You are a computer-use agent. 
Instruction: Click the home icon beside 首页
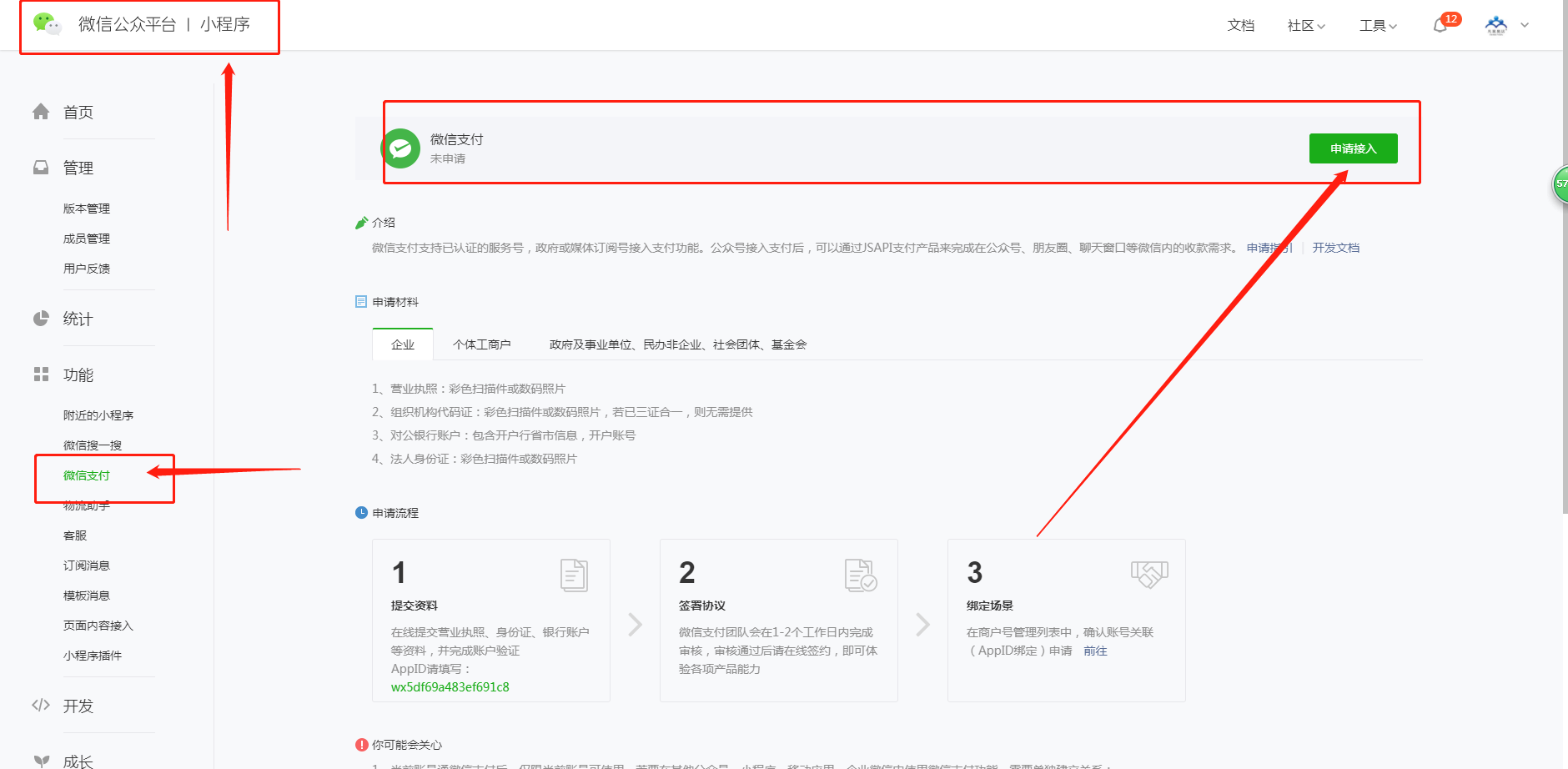pyautogui.click(x=41, y=112)
